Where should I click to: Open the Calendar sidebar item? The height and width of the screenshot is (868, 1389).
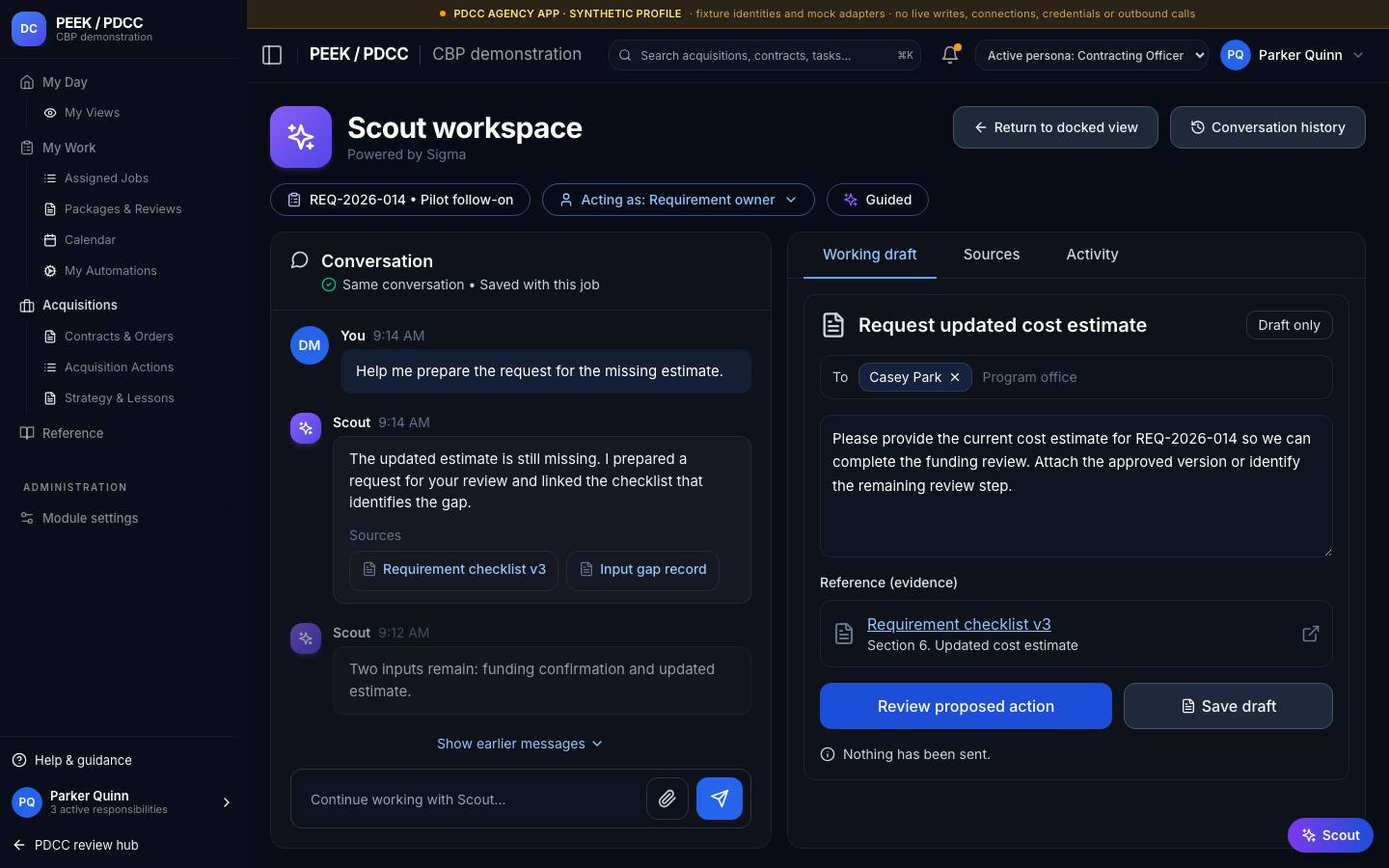click(90, 240)
